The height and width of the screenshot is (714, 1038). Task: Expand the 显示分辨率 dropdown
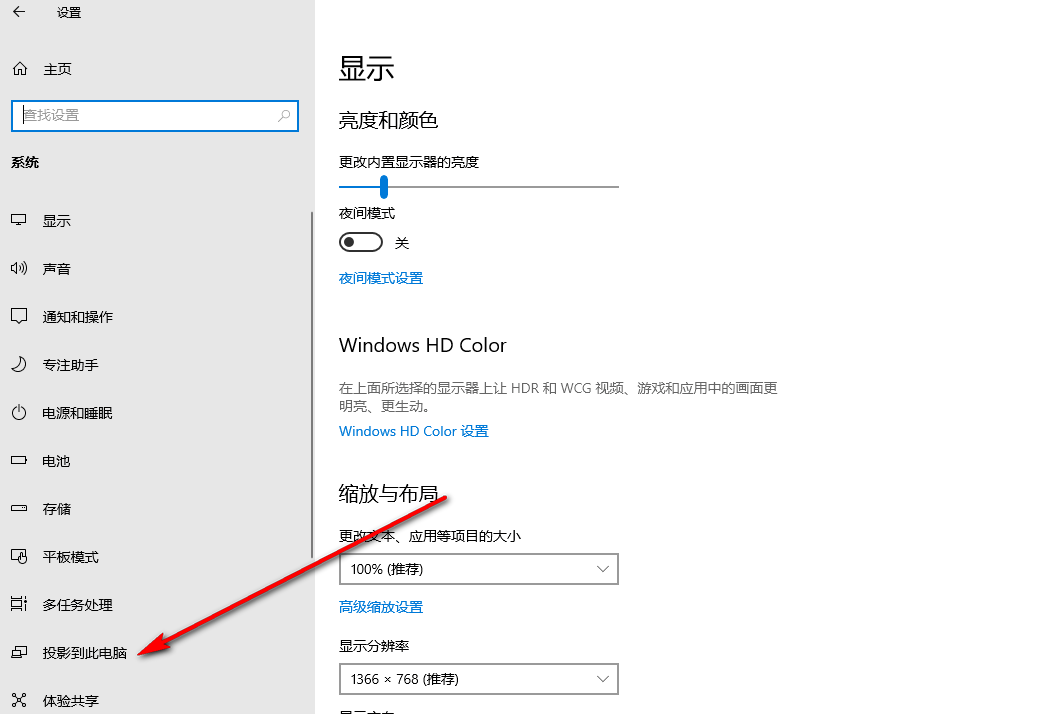pyautogui.click(x=478, y=678)
